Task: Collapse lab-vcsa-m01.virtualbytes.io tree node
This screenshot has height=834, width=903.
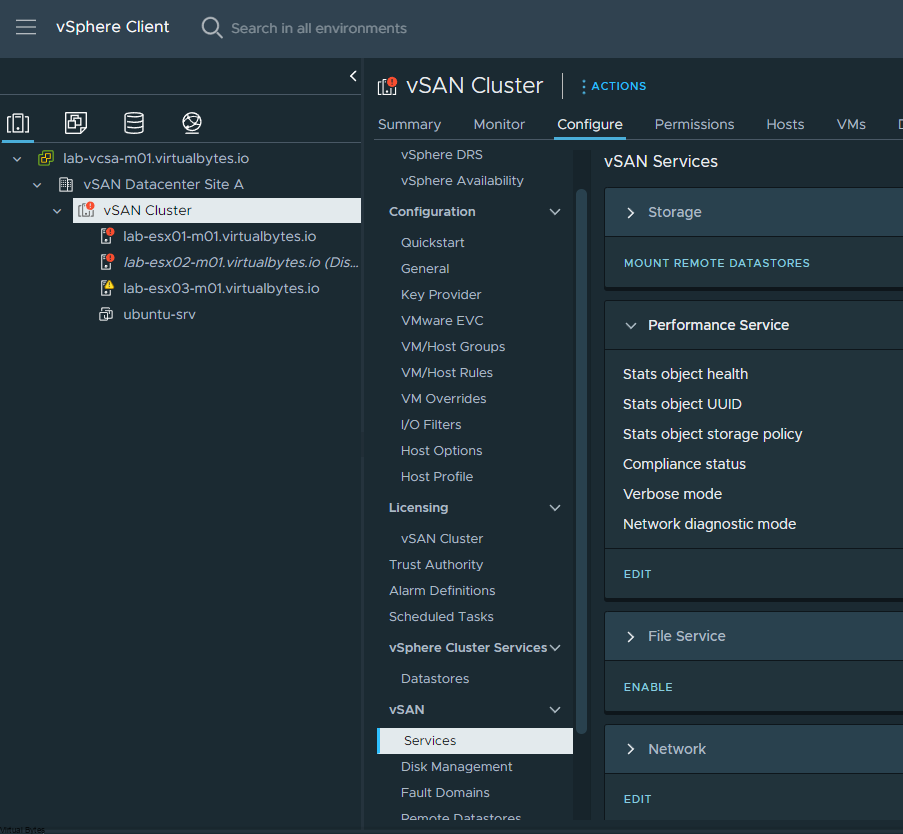Action: point(17,158)
